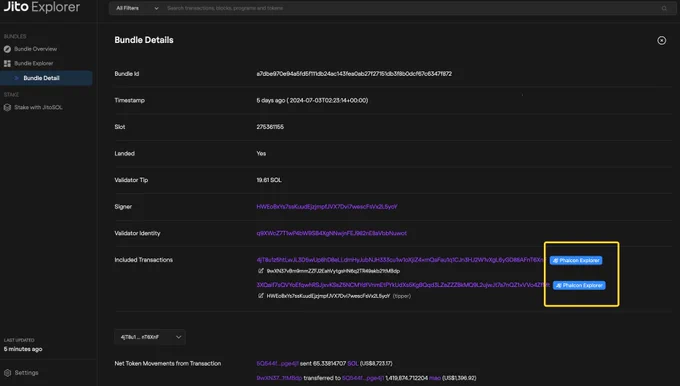
Task: Expand the 4jT8u1 transaction selector dropdown
Action: pyautogui.click(x=150, y=337)
